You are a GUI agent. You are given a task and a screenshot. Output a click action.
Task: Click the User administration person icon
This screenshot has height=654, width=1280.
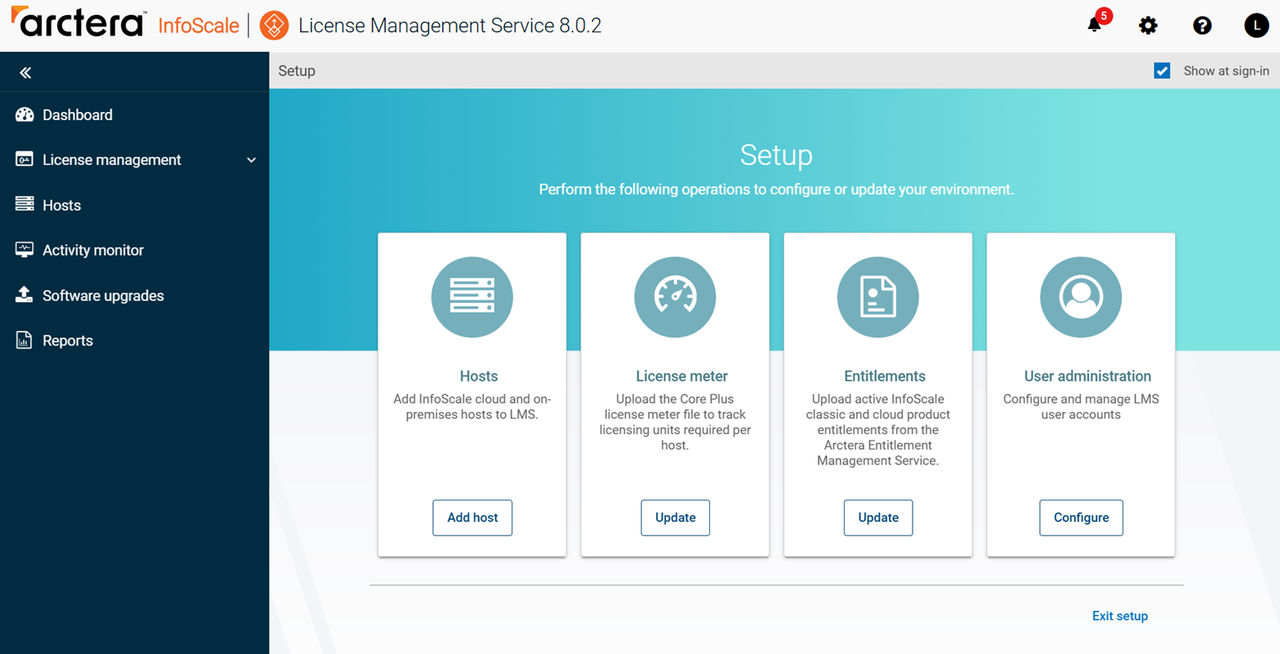[x=1081, y=297]
